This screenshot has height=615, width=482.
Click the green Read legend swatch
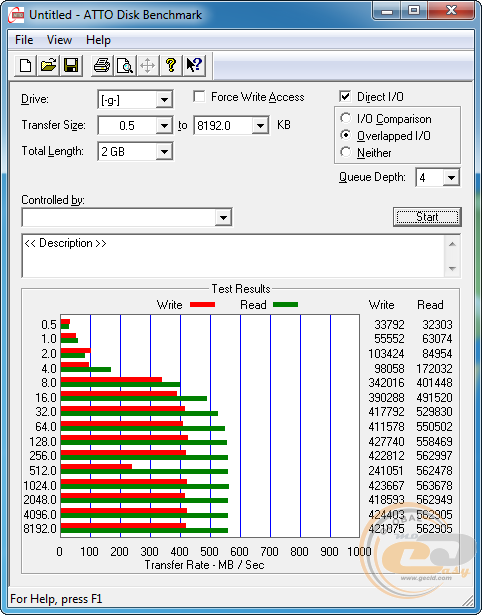click(x=286, y=304)
